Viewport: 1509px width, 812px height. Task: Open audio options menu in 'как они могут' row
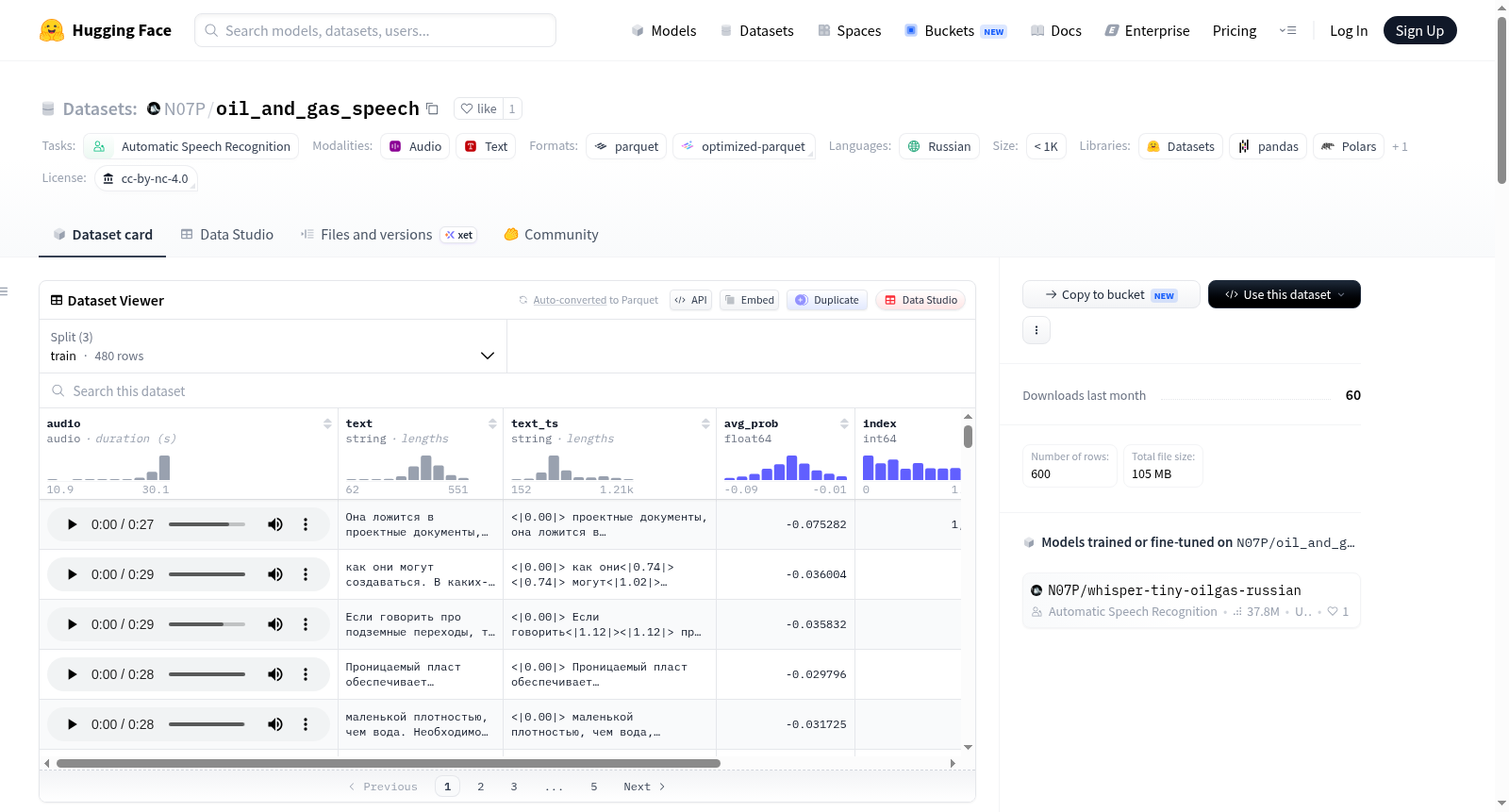tap(306, 574)
